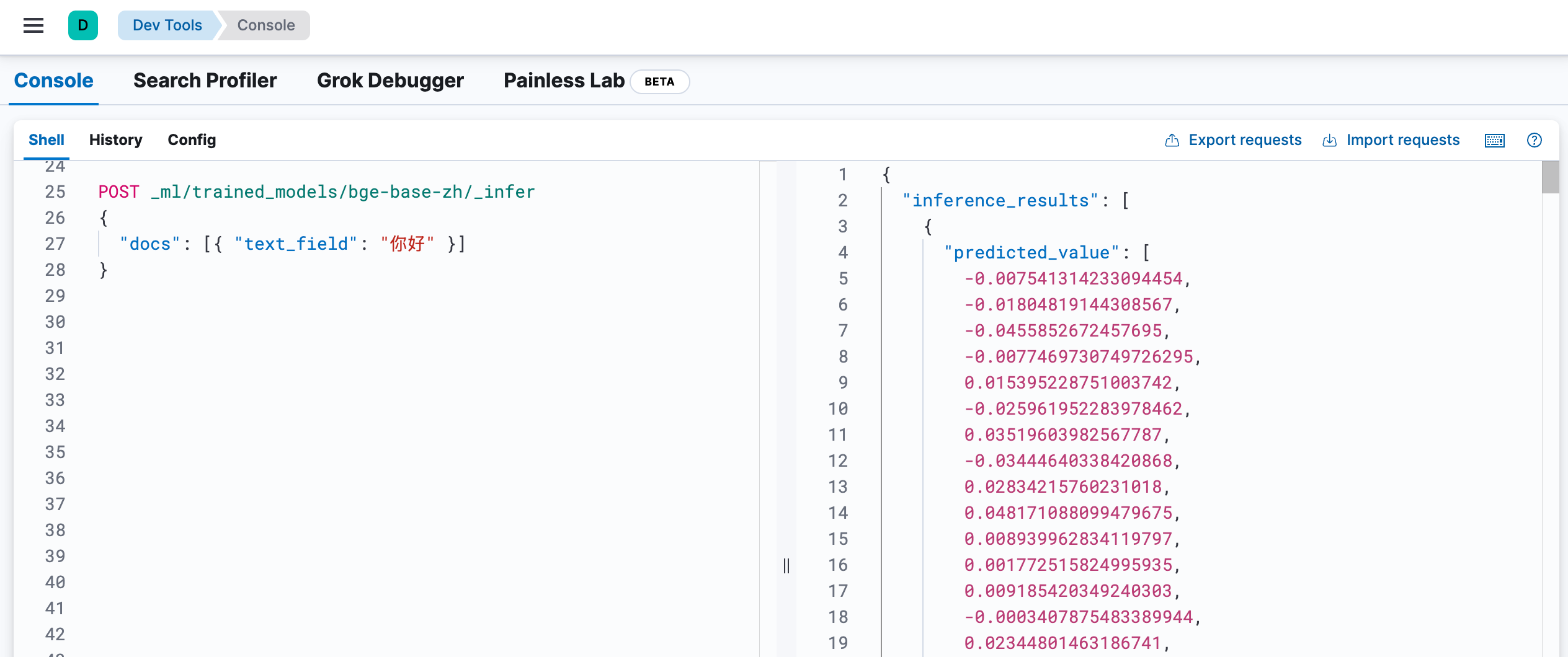This screenshot has height=657, width=1568.
Task: Select the top-level Console tab
Action: click(x=53, y=81)
